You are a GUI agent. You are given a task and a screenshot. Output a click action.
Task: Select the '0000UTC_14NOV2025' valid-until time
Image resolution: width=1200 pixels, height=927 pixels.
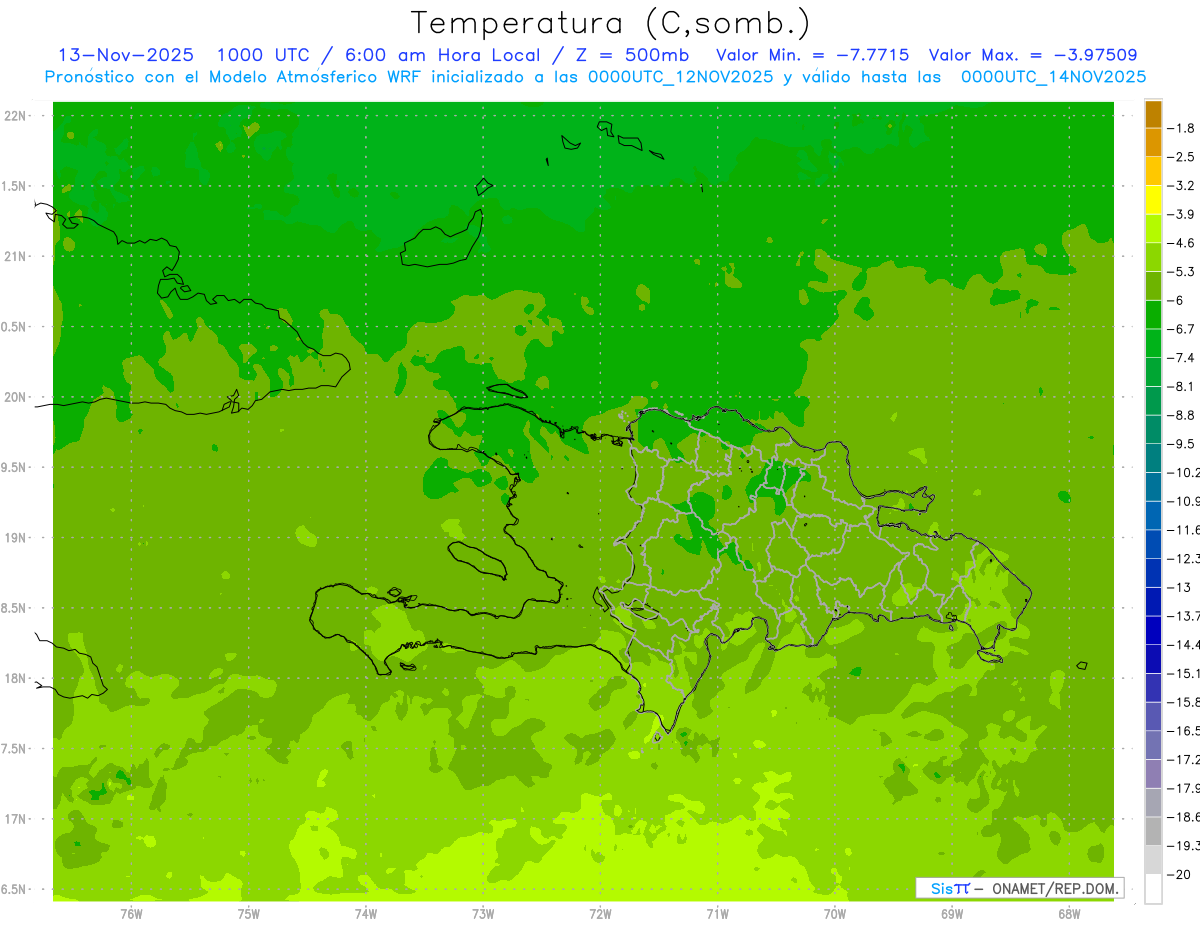pyautogui.click(x=1053, y=77)
